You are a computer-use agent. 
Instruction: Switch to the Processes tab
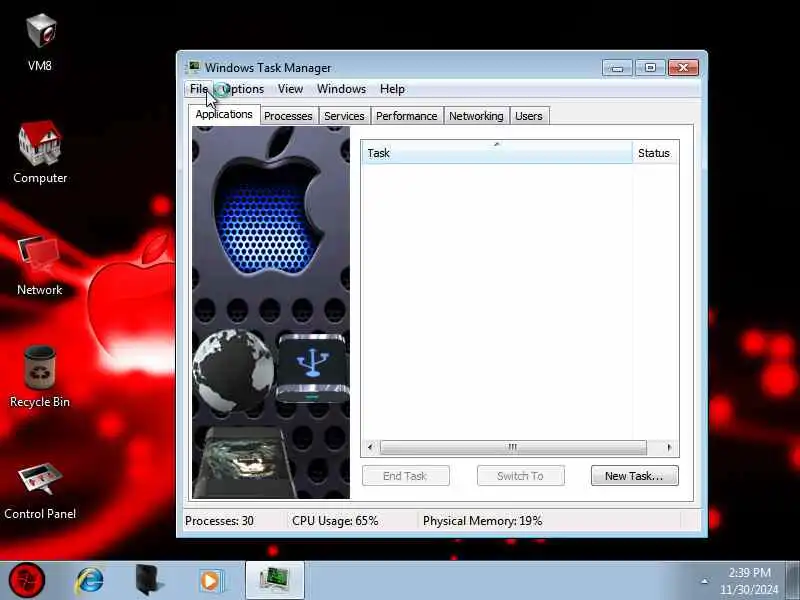tap(288, 116)
